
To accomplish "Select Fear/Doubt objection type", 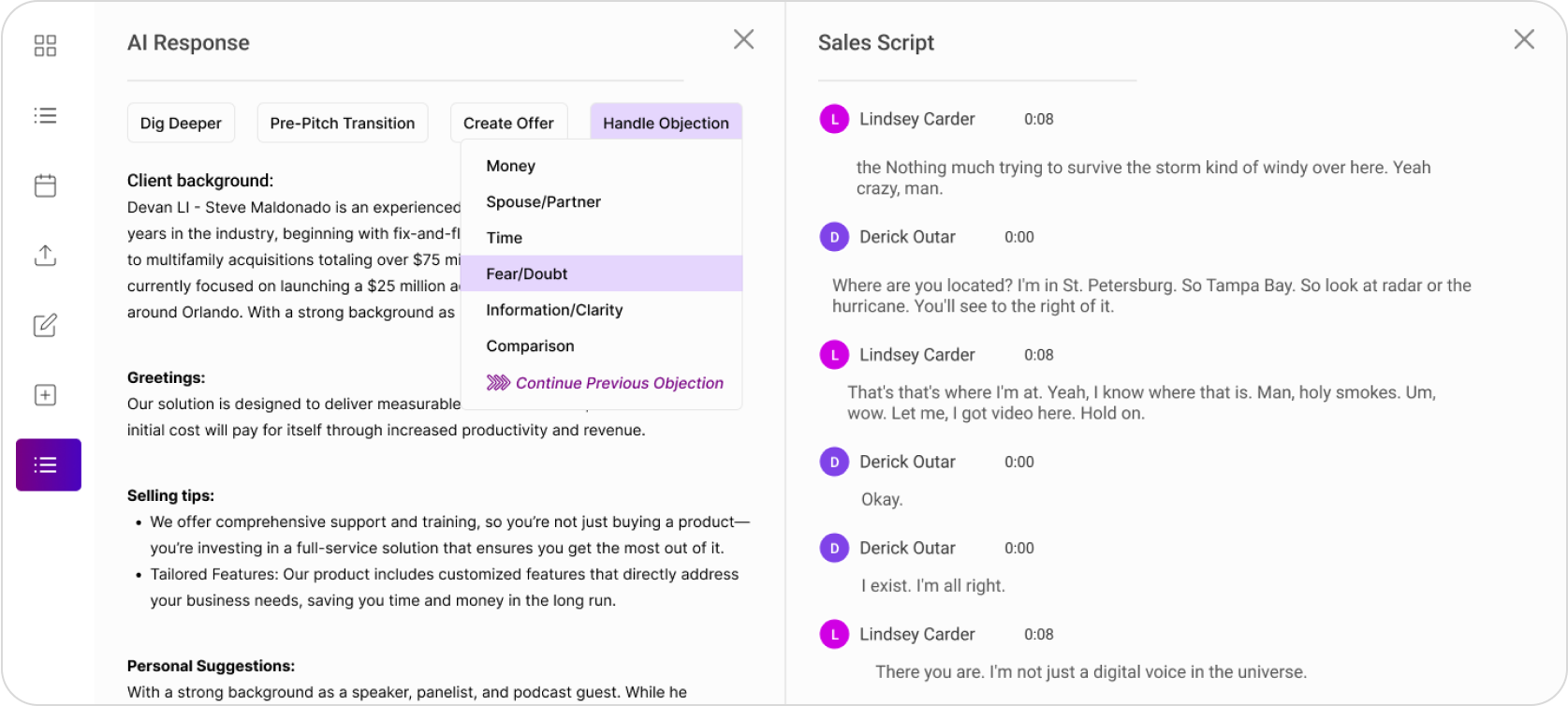I will (x=527, y=273).
